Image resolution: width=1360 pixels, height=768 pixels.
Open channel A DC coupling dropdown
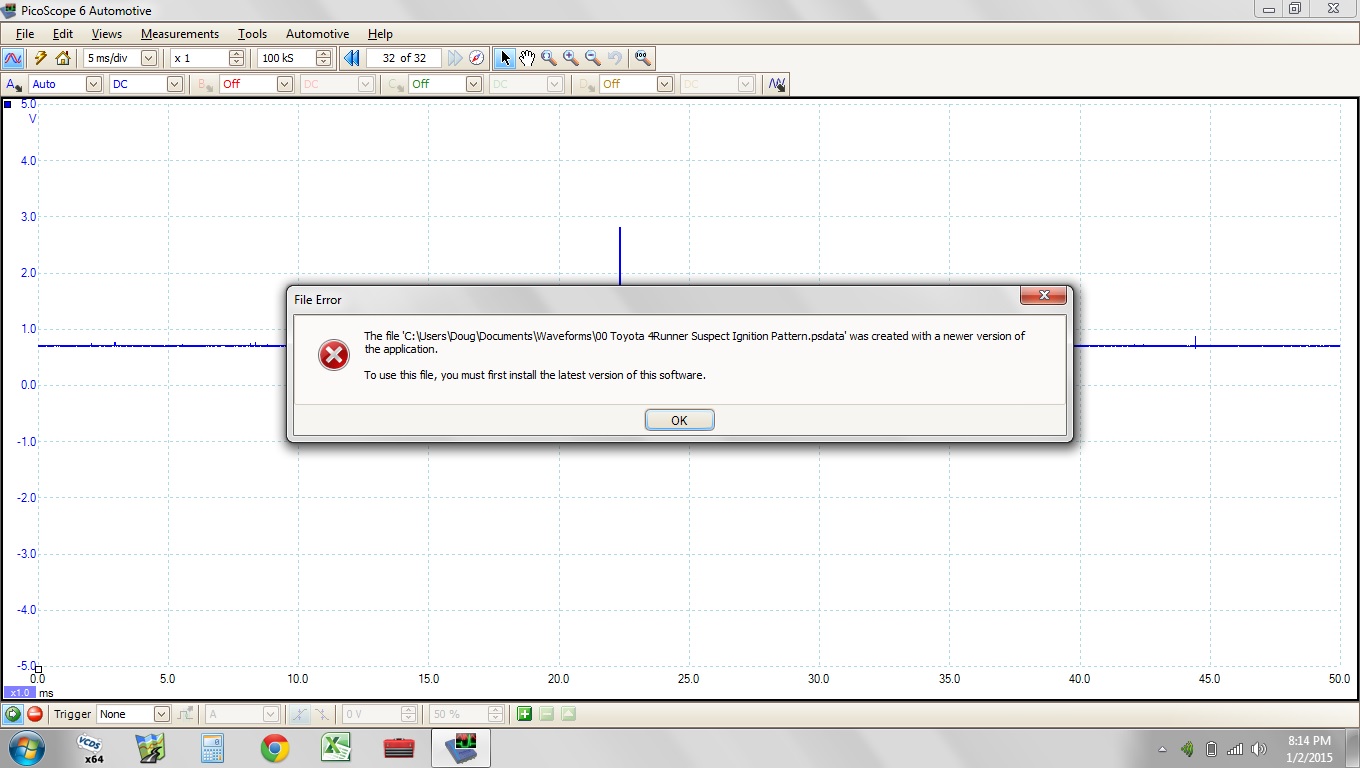coord(175,84)
